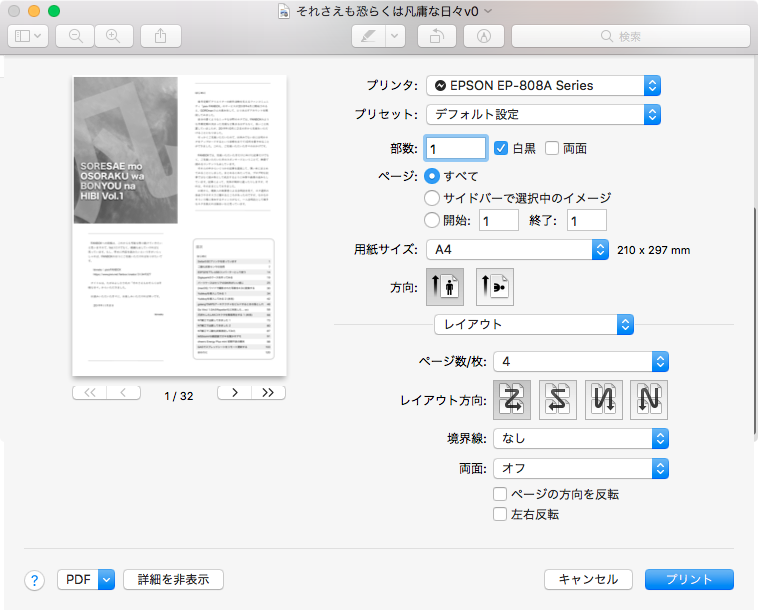Viewport: 758px width, 610px height.
Task: Check ページの方向を反転 checkbox
Action: (500, 494)
